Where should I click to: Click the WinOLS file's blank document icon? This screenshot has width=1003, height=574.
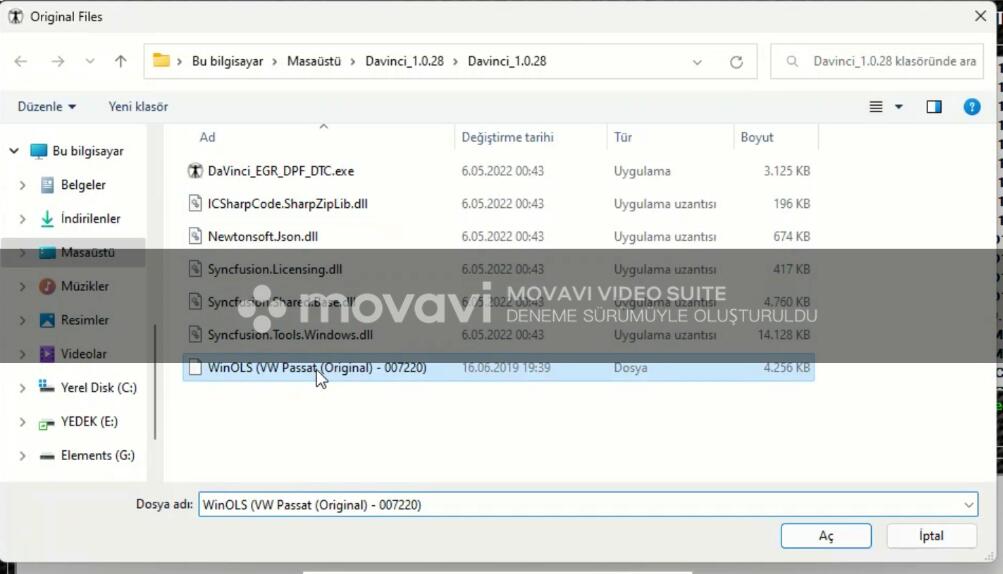click(x=194, y=367)
